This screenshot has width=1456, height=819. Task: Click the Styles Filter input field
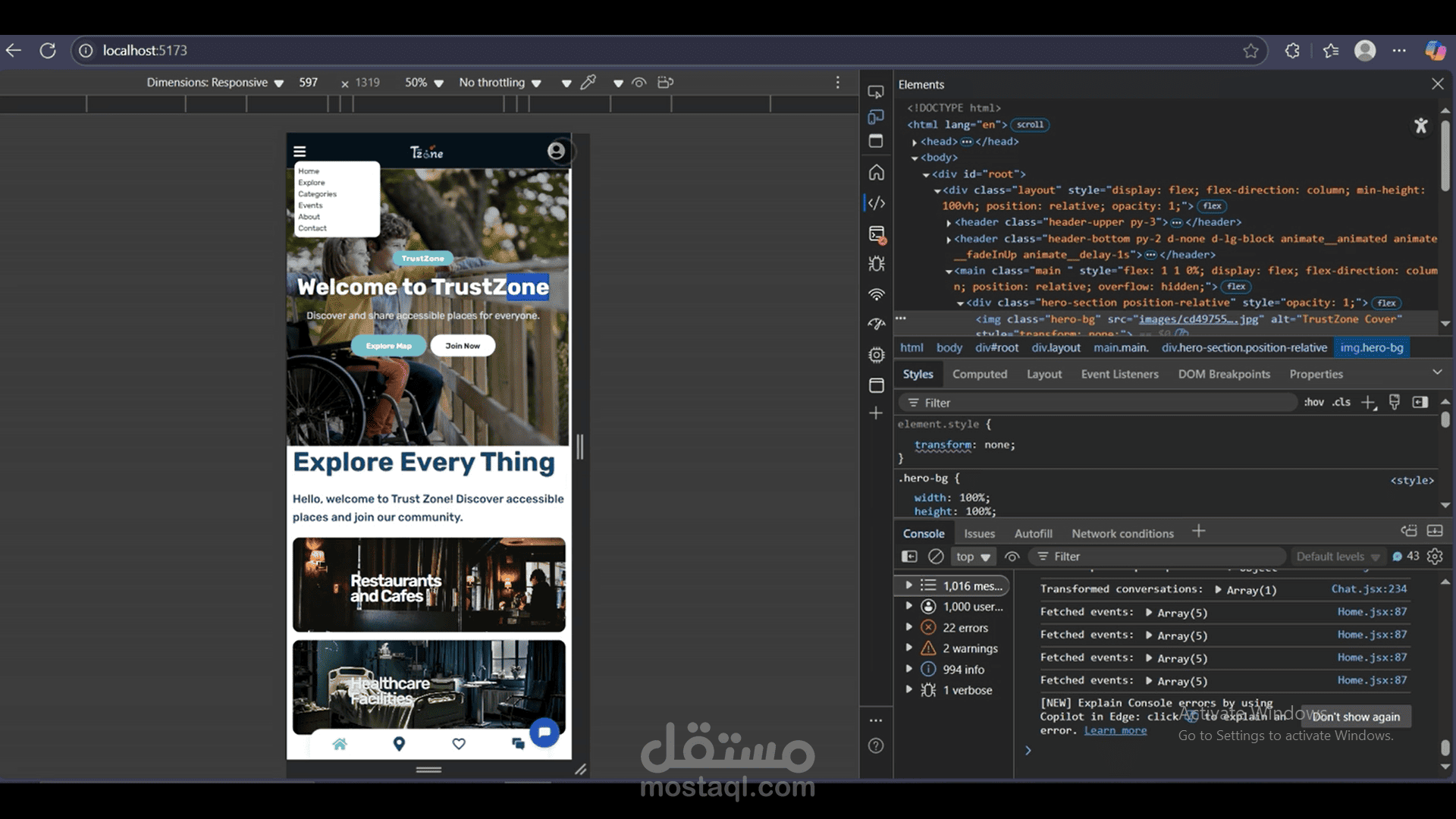[1098, 403]
